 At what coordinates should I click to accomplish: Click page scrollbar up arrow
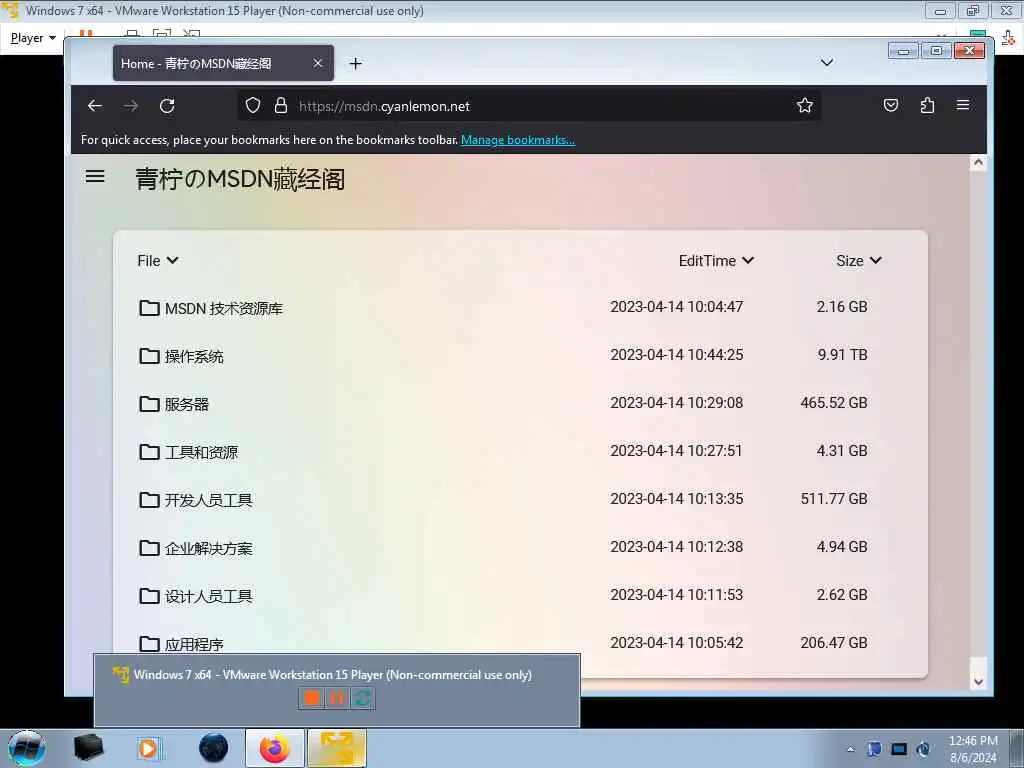pos(978,163)
